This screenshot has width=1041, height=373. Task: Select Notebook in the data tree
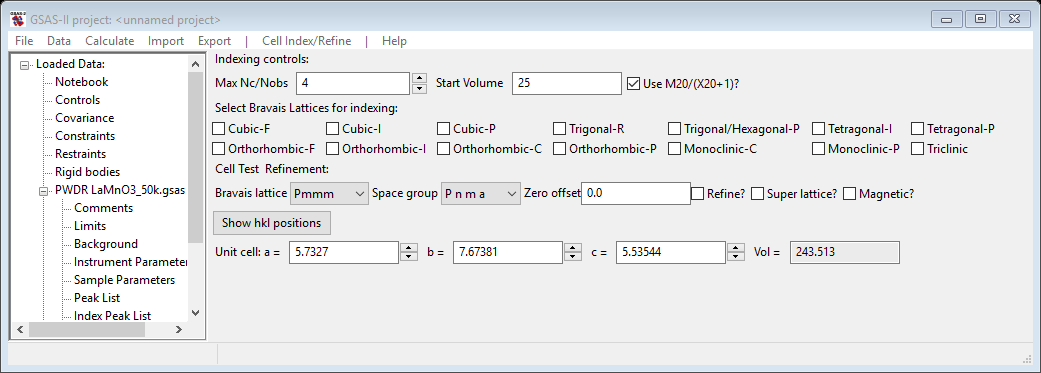click(82, 82)
